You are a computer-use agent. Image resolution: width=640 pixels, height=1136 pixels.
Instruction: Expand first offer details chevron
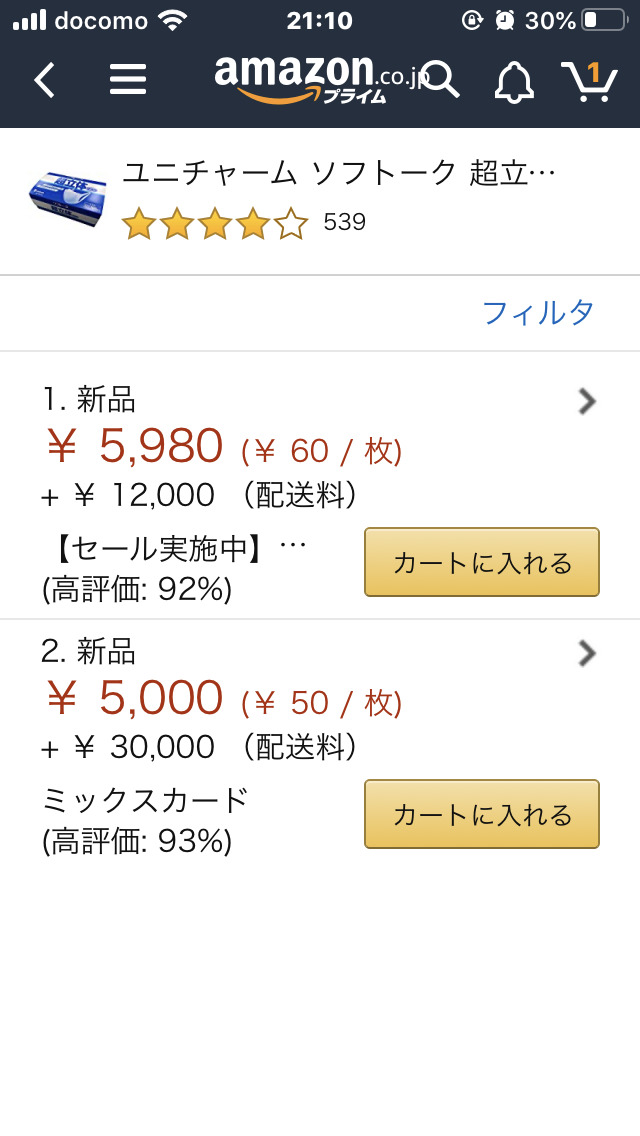click(587, 401)
